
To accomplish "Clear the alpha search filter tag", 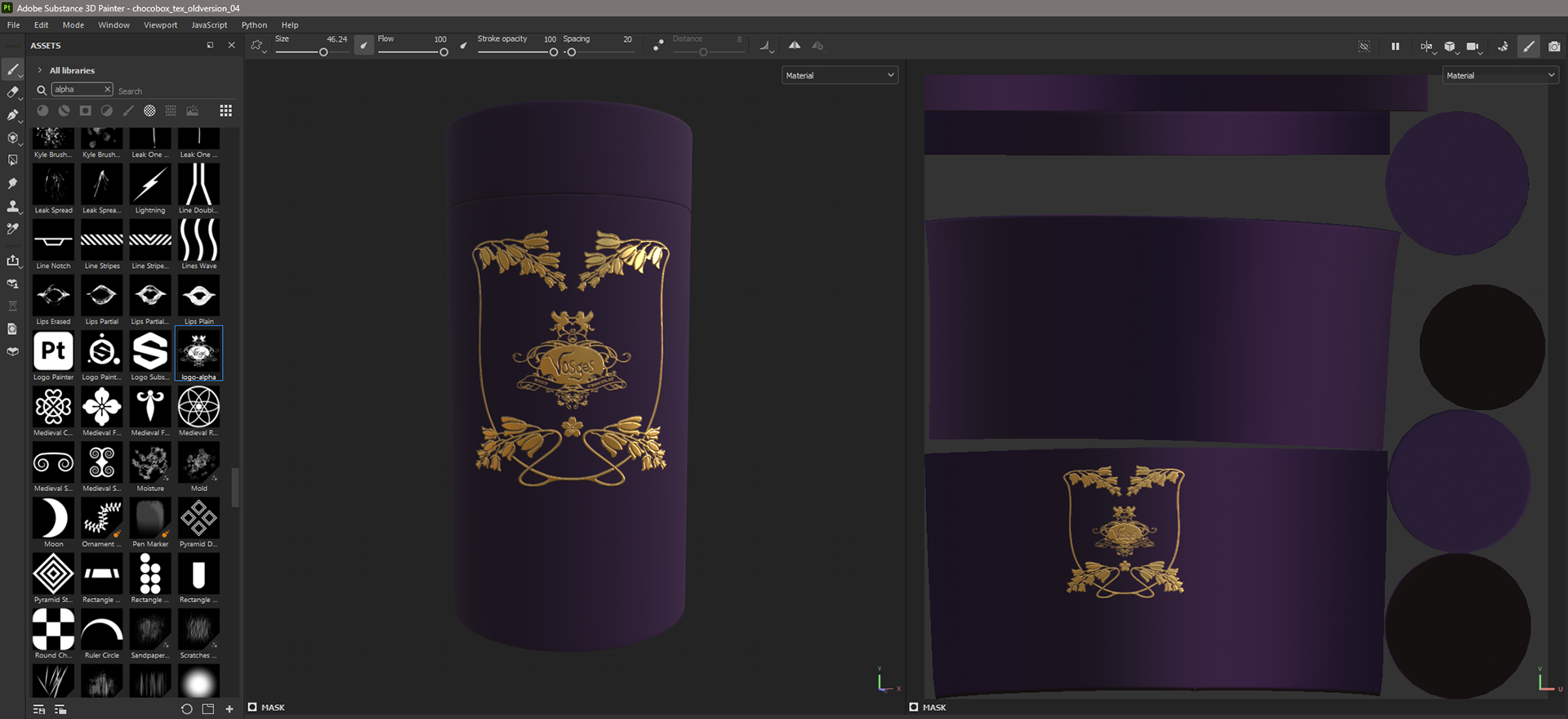I will pyautogui.click(x=107, y=89).
